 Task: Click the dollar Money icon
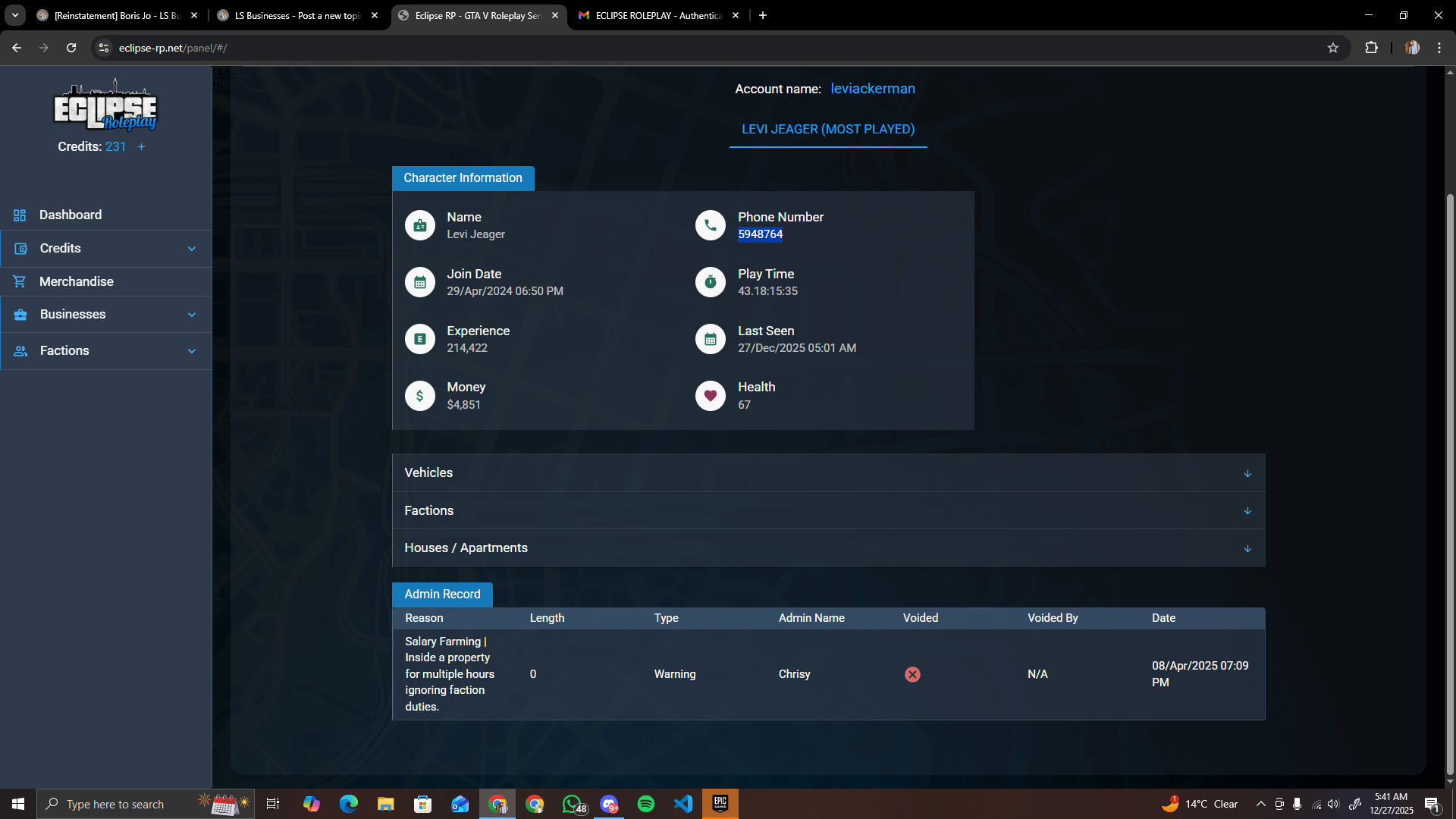point(419,395)
